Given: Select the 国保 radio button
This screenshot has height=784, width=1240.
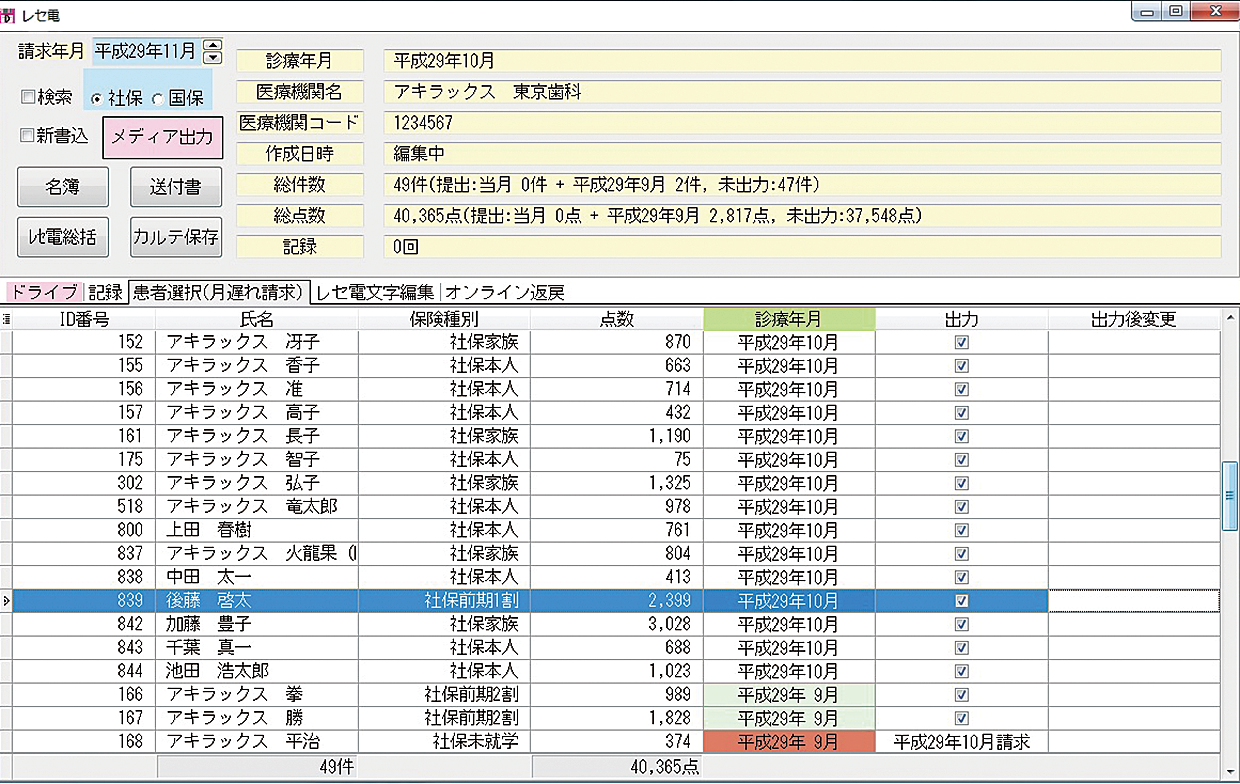Looking at the screenshot, I should pos(158,98).
